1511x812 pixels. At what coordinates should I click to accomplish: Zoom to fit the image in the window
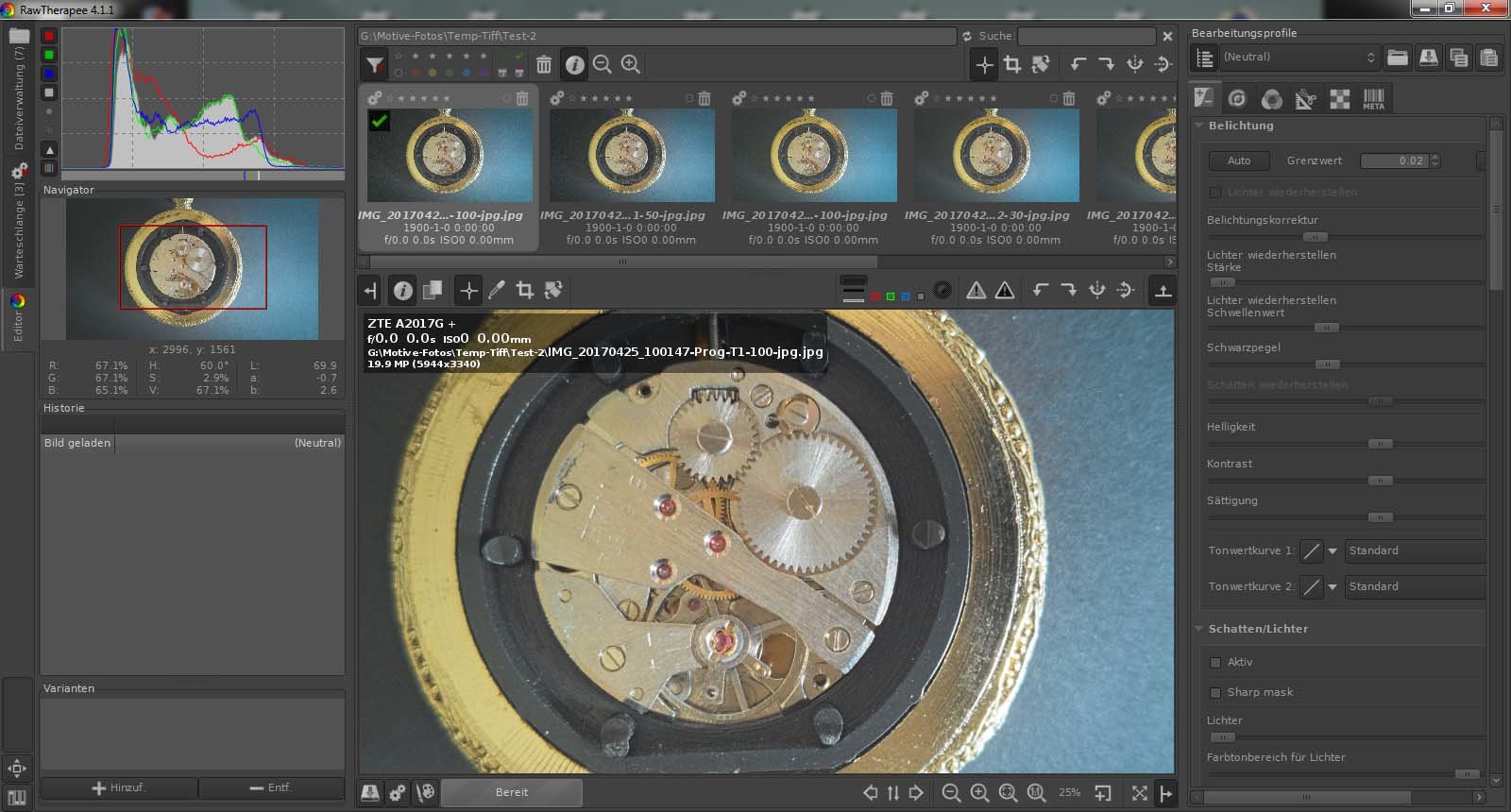point(1009,792)
